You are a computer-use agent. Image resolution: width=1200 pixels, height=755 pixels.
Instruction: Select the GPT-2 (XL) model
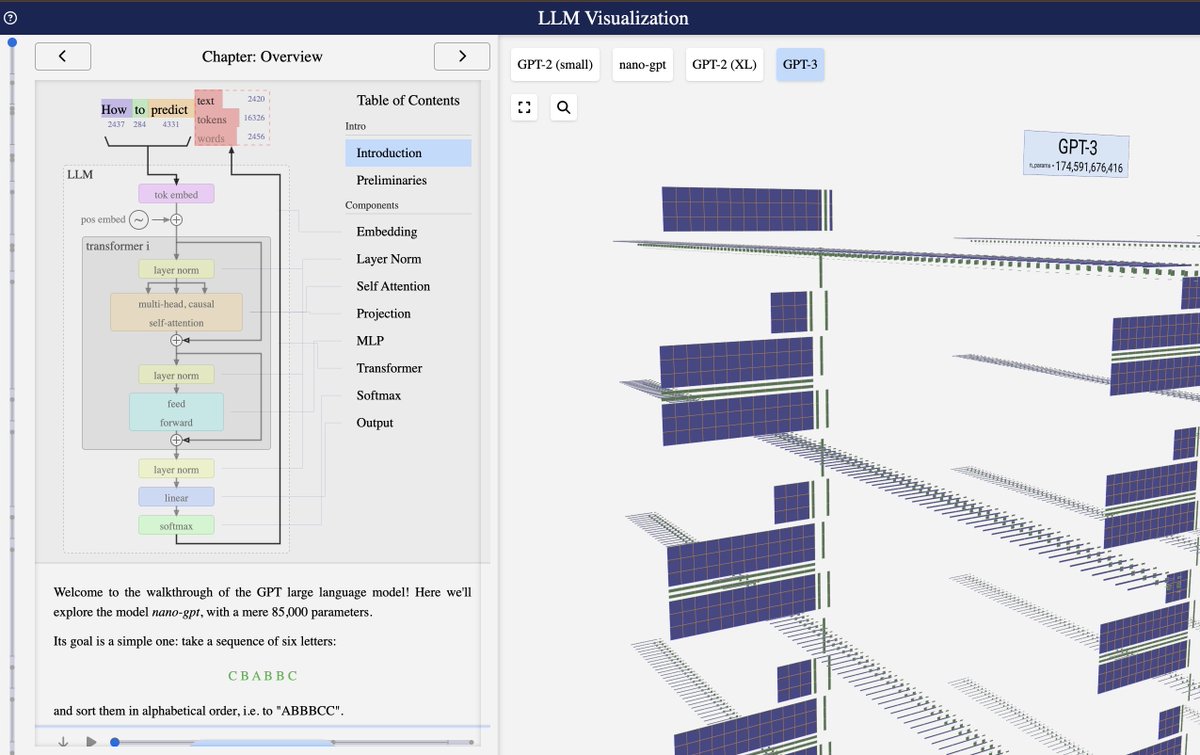(725, 66)
